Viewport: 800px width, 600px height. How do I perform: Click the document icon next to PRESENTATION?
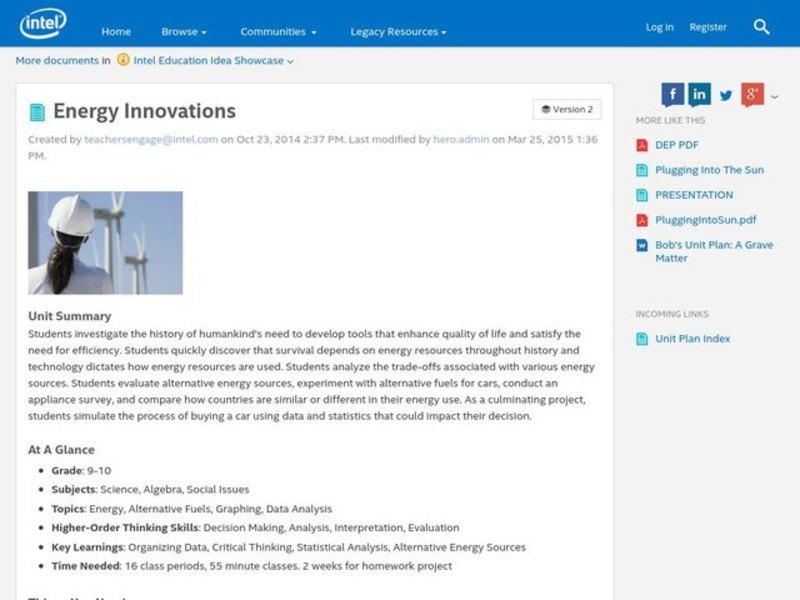pos(641,194)
